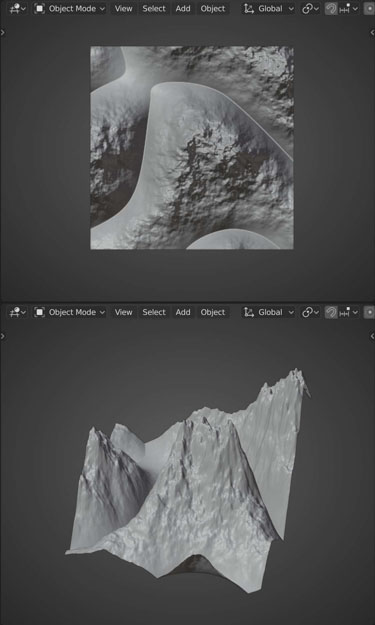375x625 pixels.
Task: Open Object menu in bottom viewport header
Action: pyautogui.click(x=213, y=312)
